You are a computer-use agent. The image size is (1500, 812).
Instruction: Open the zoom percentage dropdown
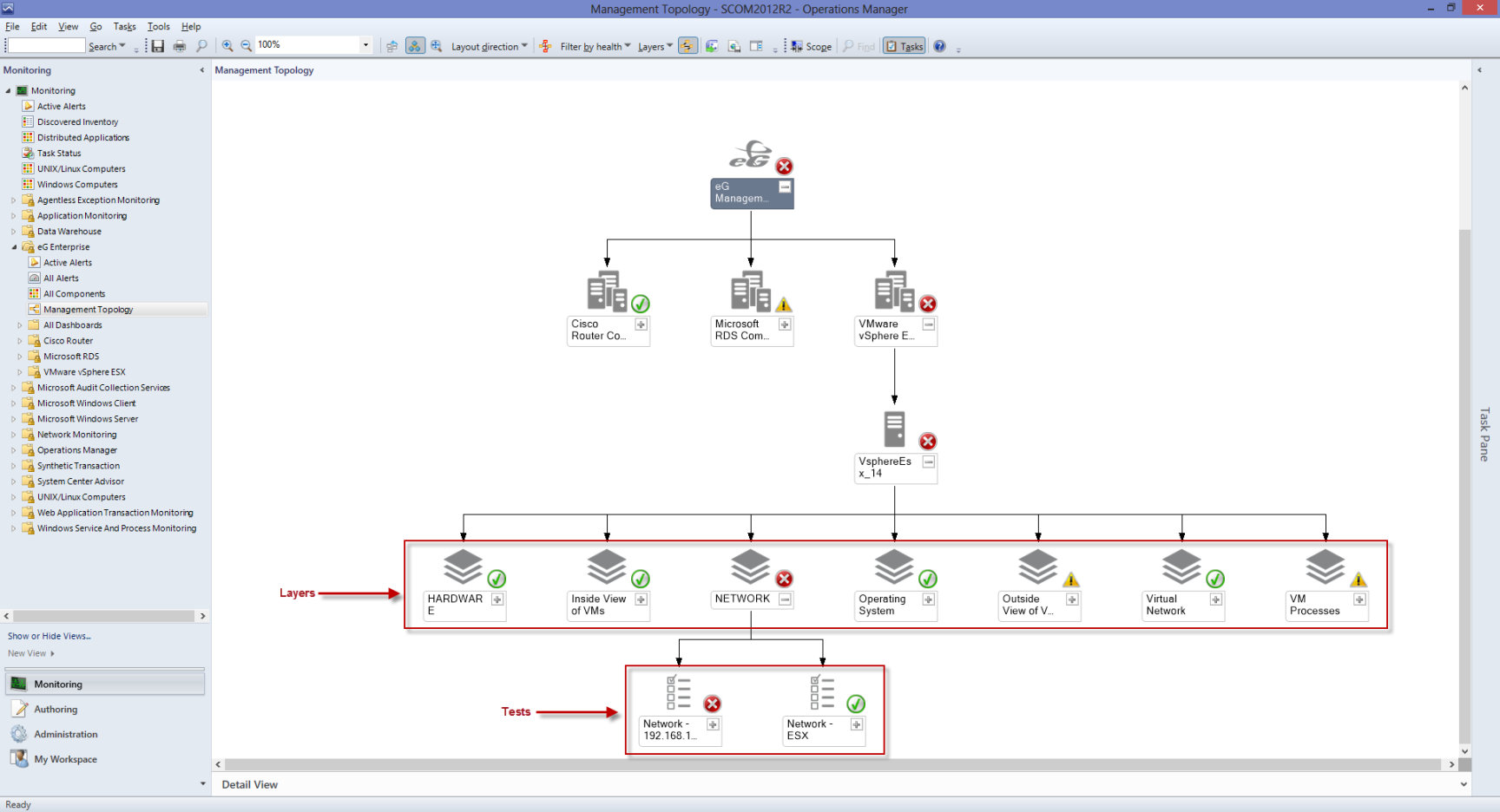365,45
